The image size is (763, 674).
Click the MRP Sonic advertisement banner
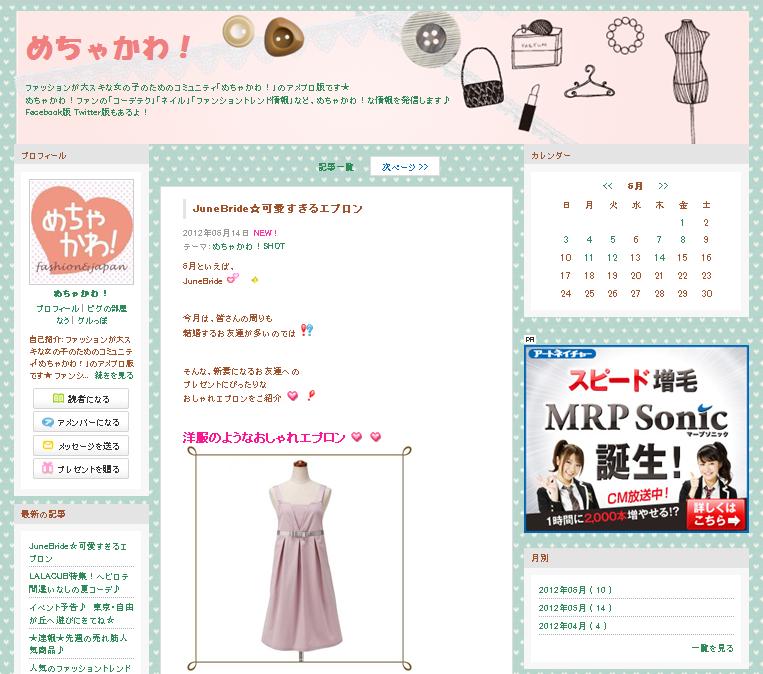[x=636, y=439]
